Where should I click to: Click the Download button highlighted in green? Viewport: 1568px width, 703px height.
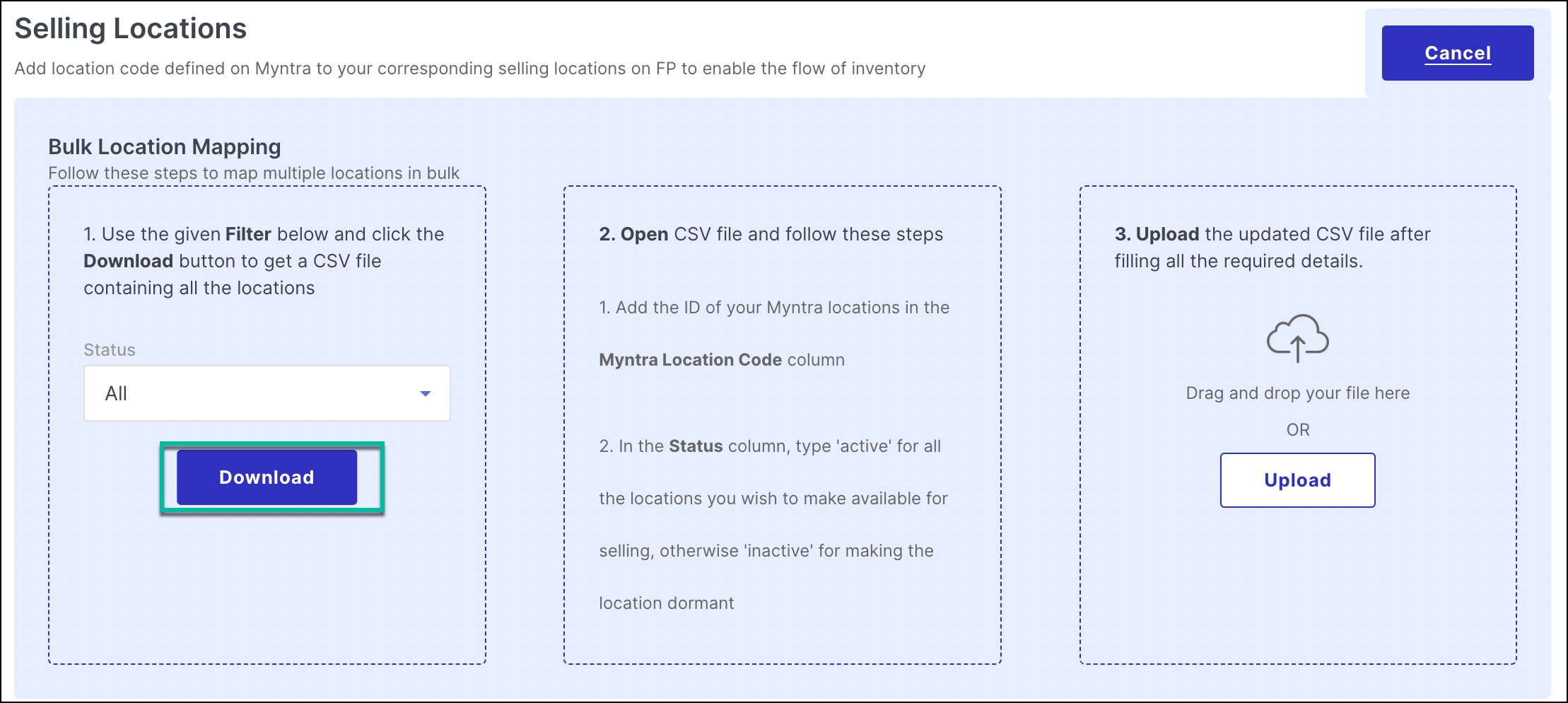pyautogui.click(x=266, y=477)
